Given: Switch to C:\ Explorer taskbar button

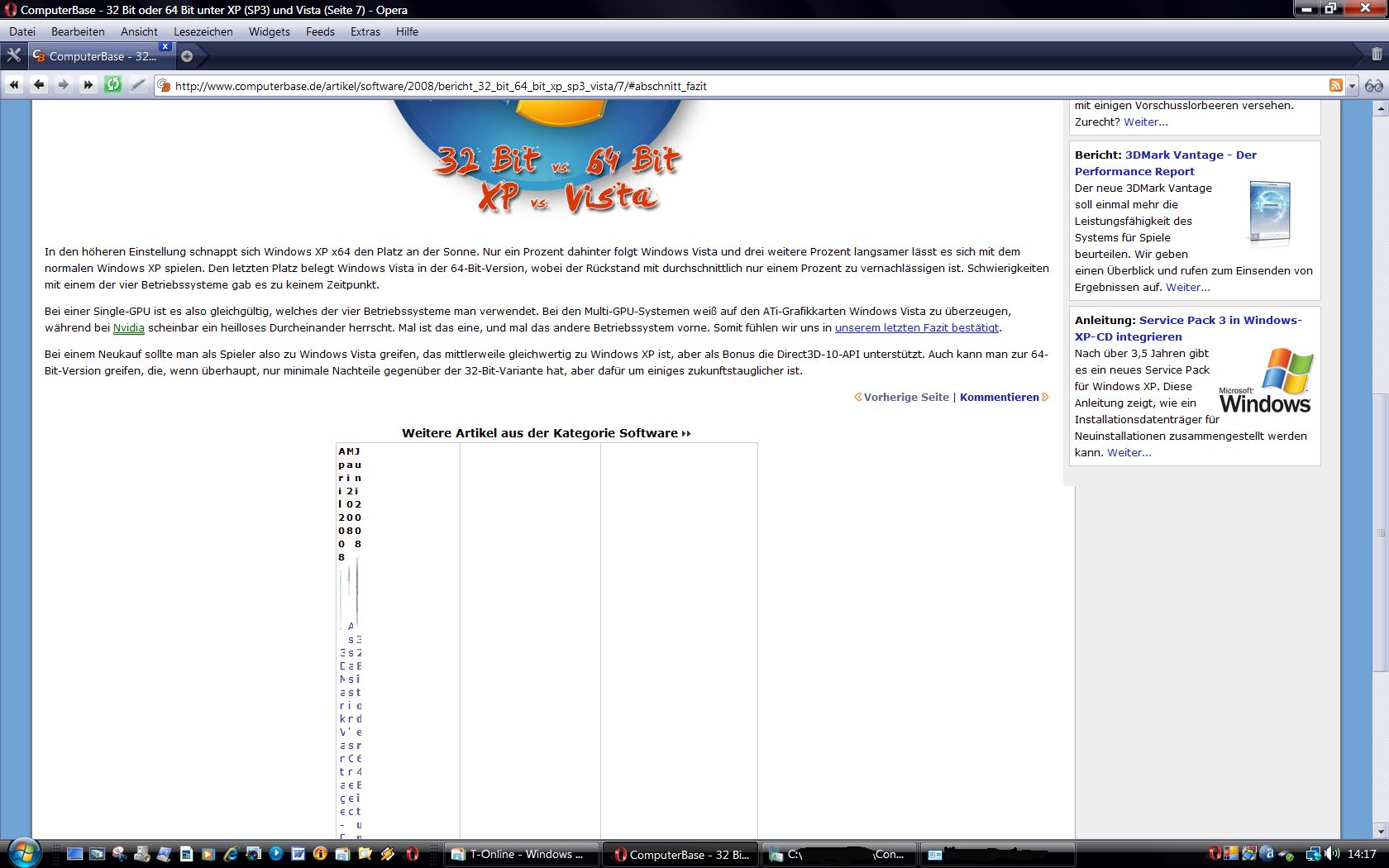Looking at the screenshot, I should coord(839,855).
